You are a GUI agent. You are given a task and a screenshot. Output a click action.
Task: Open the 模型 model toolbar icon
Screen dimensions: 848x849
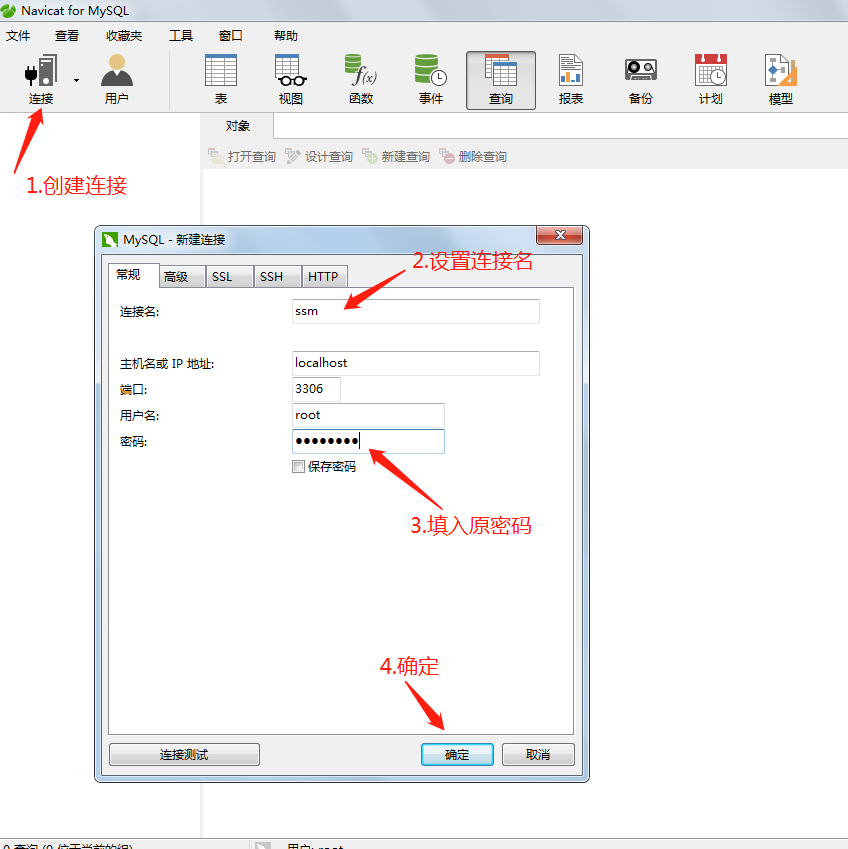coord(780,79)
